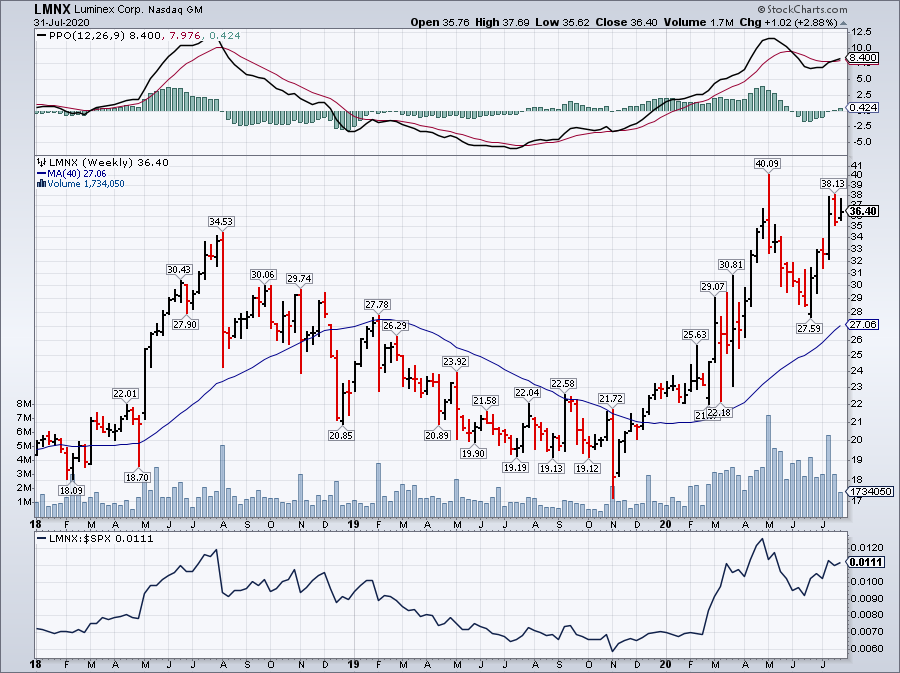Click the High 37.69 value in header
This screenshot has width=900, height=673.
[x=503, y=22]
